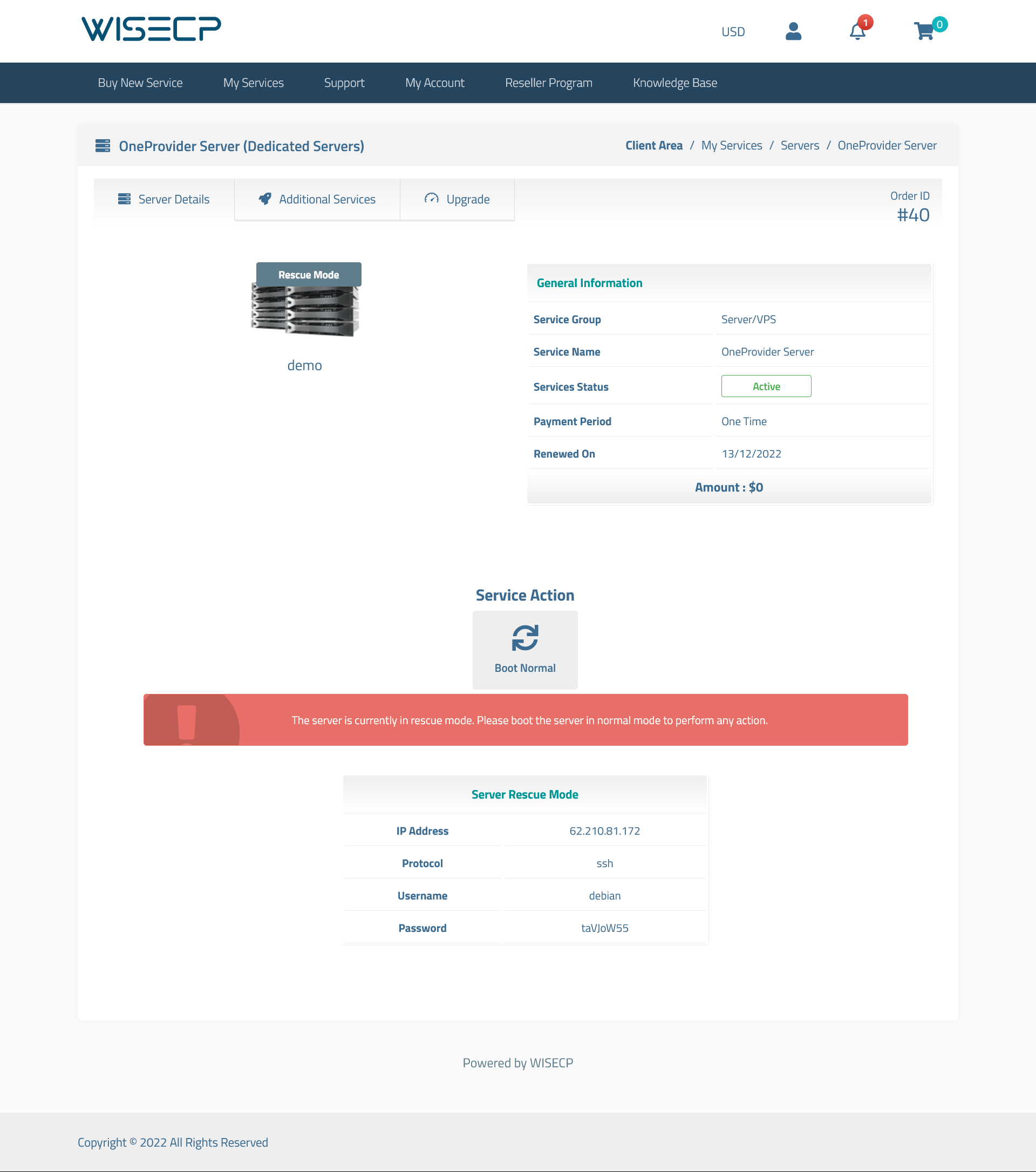1036x1172 pixels.
Task: Click the IP address 62.210.81.172
Action: coord(604,830)
